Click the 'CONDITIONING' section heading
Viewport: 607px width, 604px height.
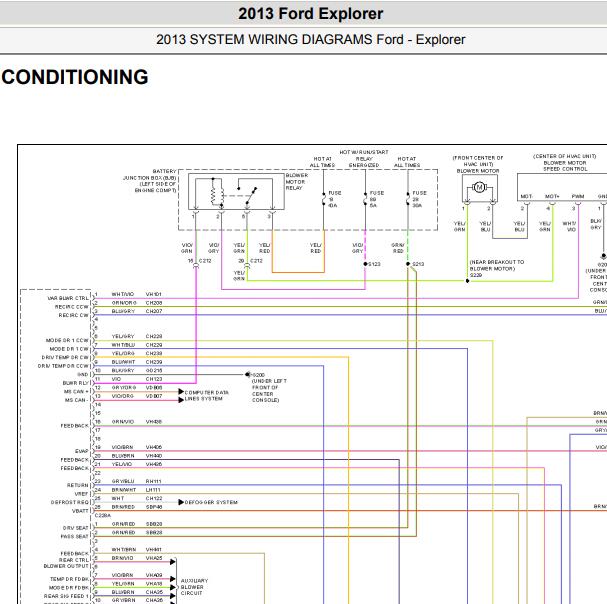[x=75, y=77]
